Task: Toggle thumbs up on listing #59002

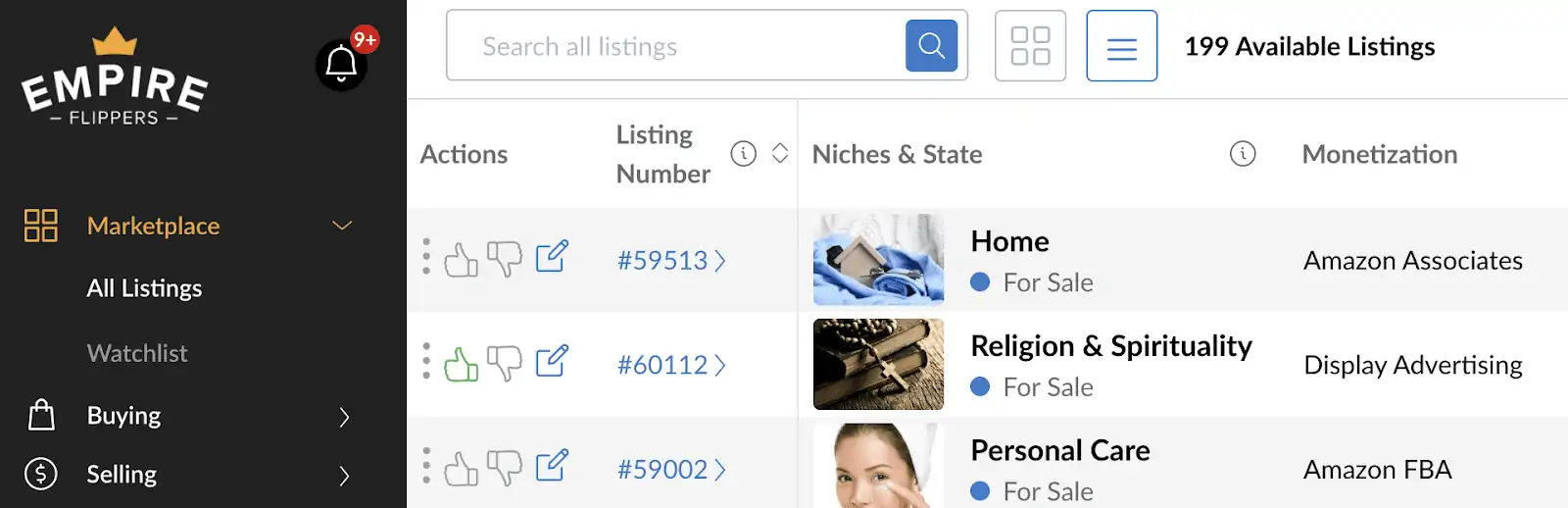Action: 462,469
